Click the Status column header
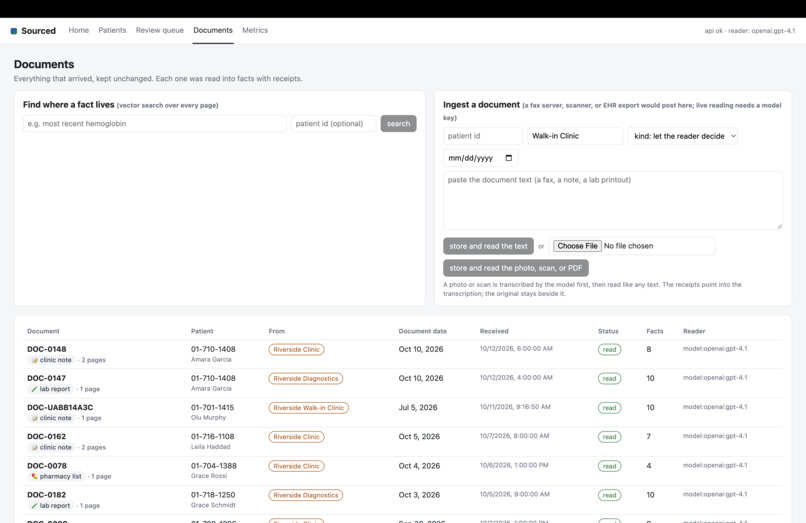 (x=608, y=331)
